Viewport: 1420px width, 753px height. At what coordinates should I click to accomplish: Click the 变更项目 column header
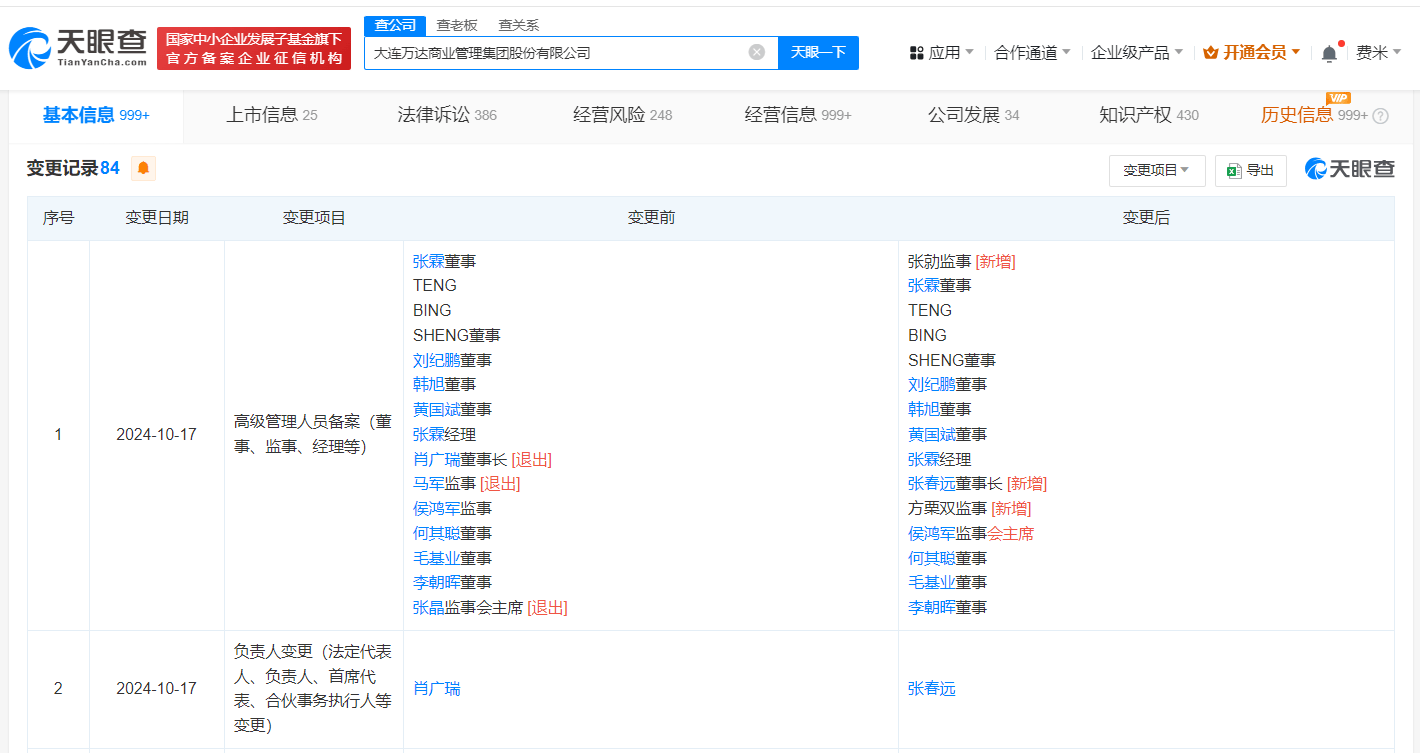coord(314,218)
